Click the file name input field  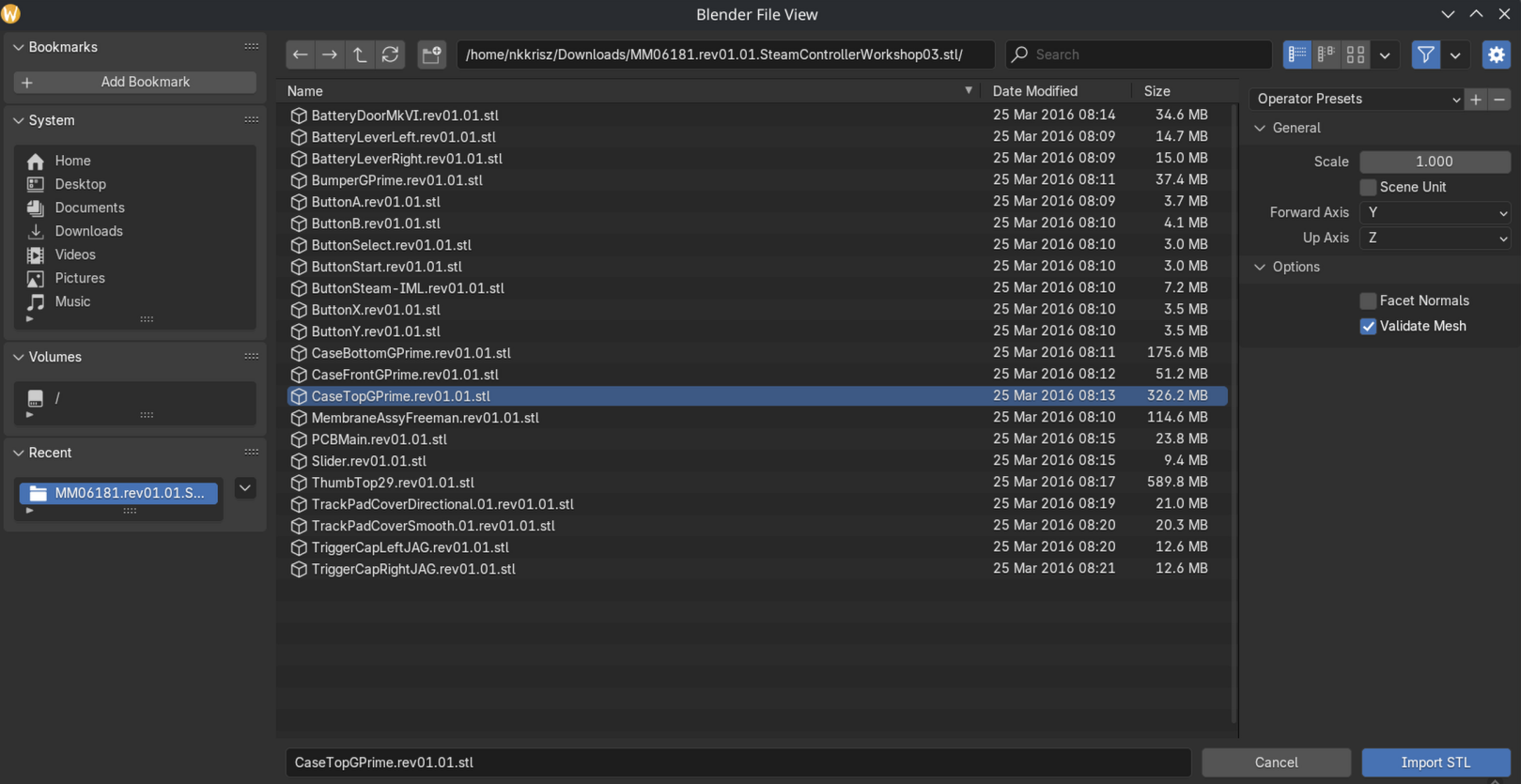[738, 762]
